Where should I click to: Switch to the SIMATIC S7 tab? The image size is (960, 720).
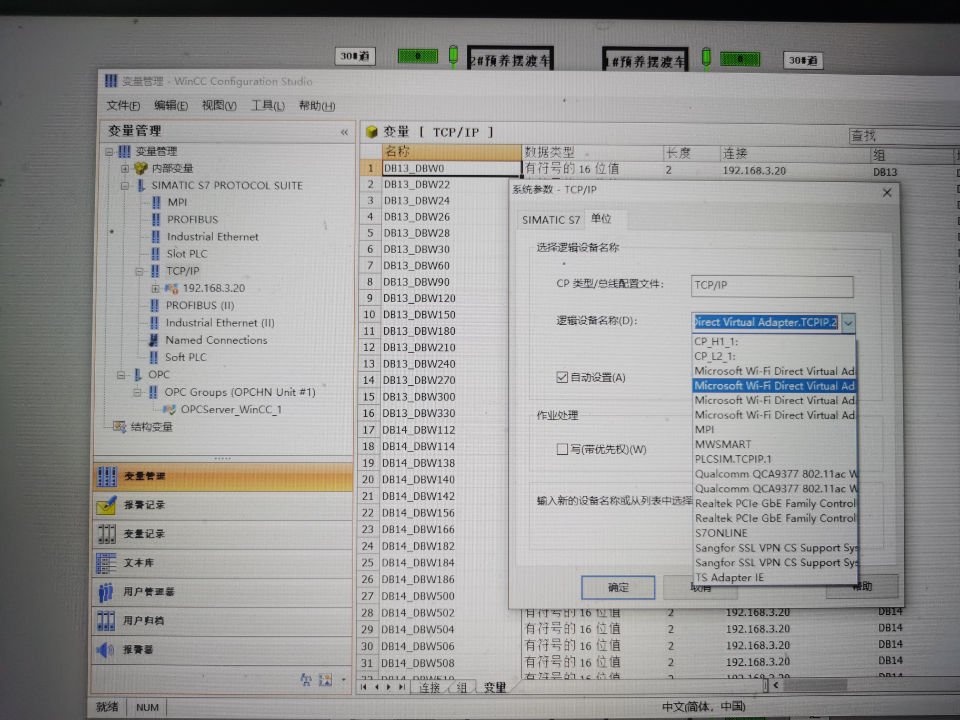coord(550,220)
